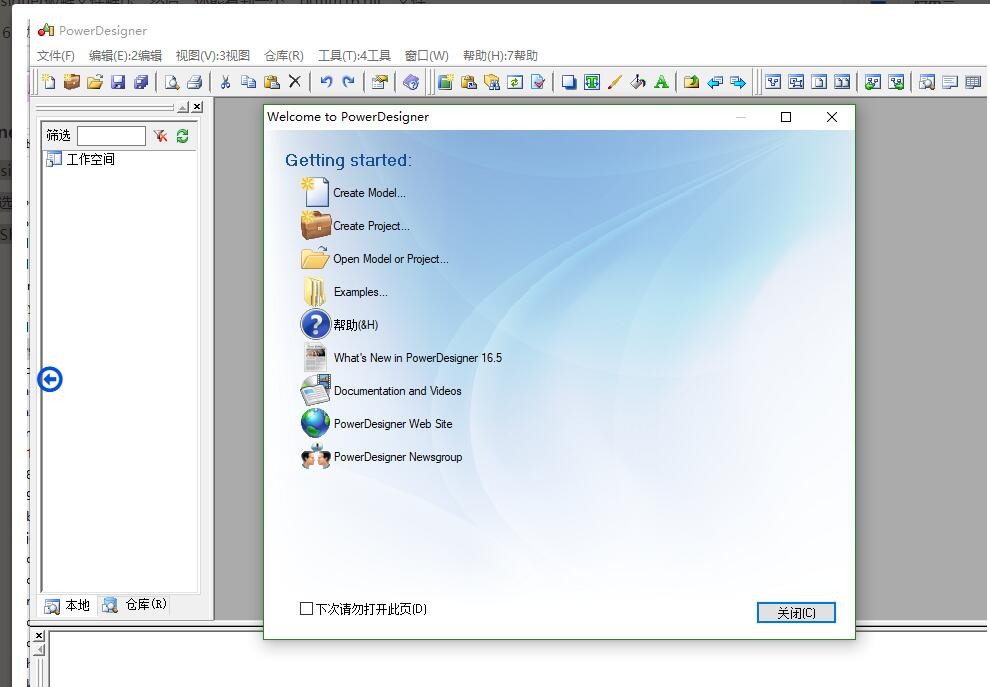990x687 pixels.
Task: Maximize the Welcome to PowerDesigner dialog
Action: (x=786, y=117)
